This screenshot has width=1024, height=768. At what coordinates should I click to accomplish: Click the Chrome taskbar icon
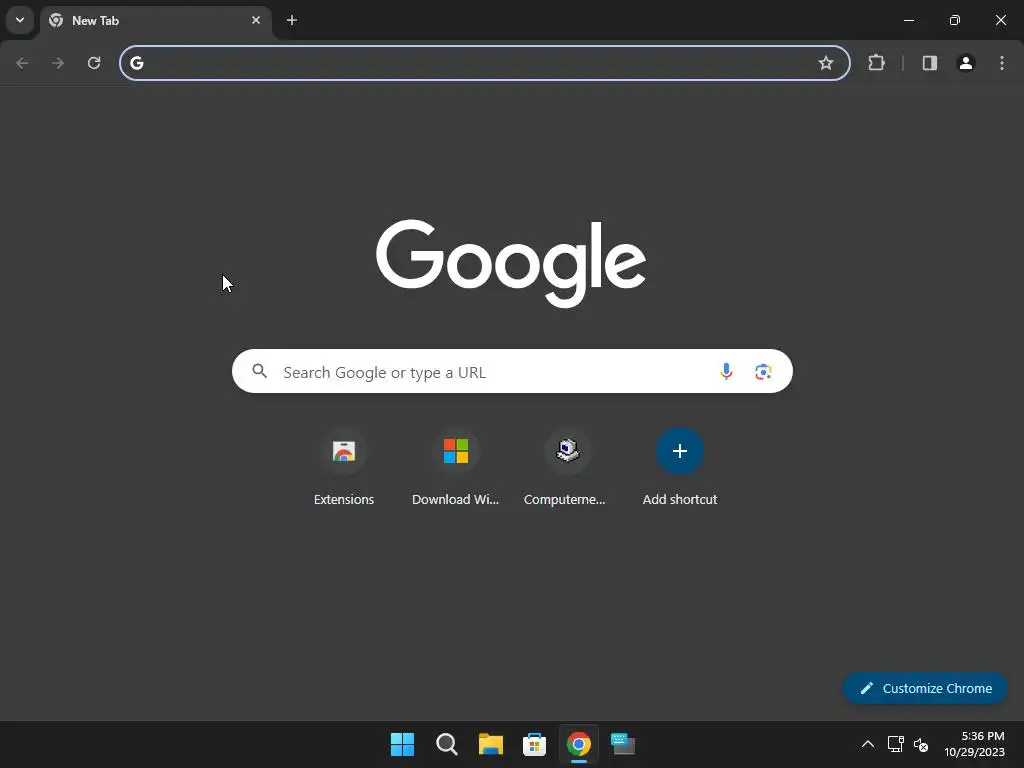tap(579, 744)
